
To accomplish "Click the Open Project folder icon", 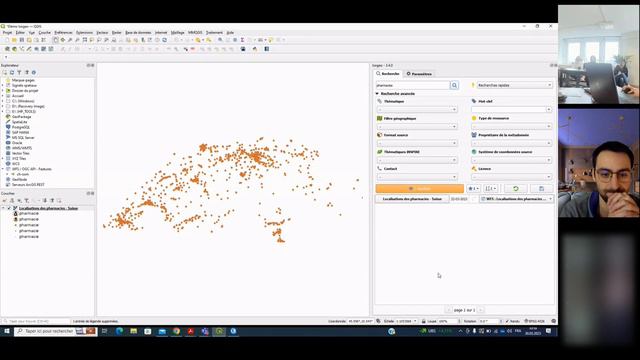I will [x=14, y=40].
